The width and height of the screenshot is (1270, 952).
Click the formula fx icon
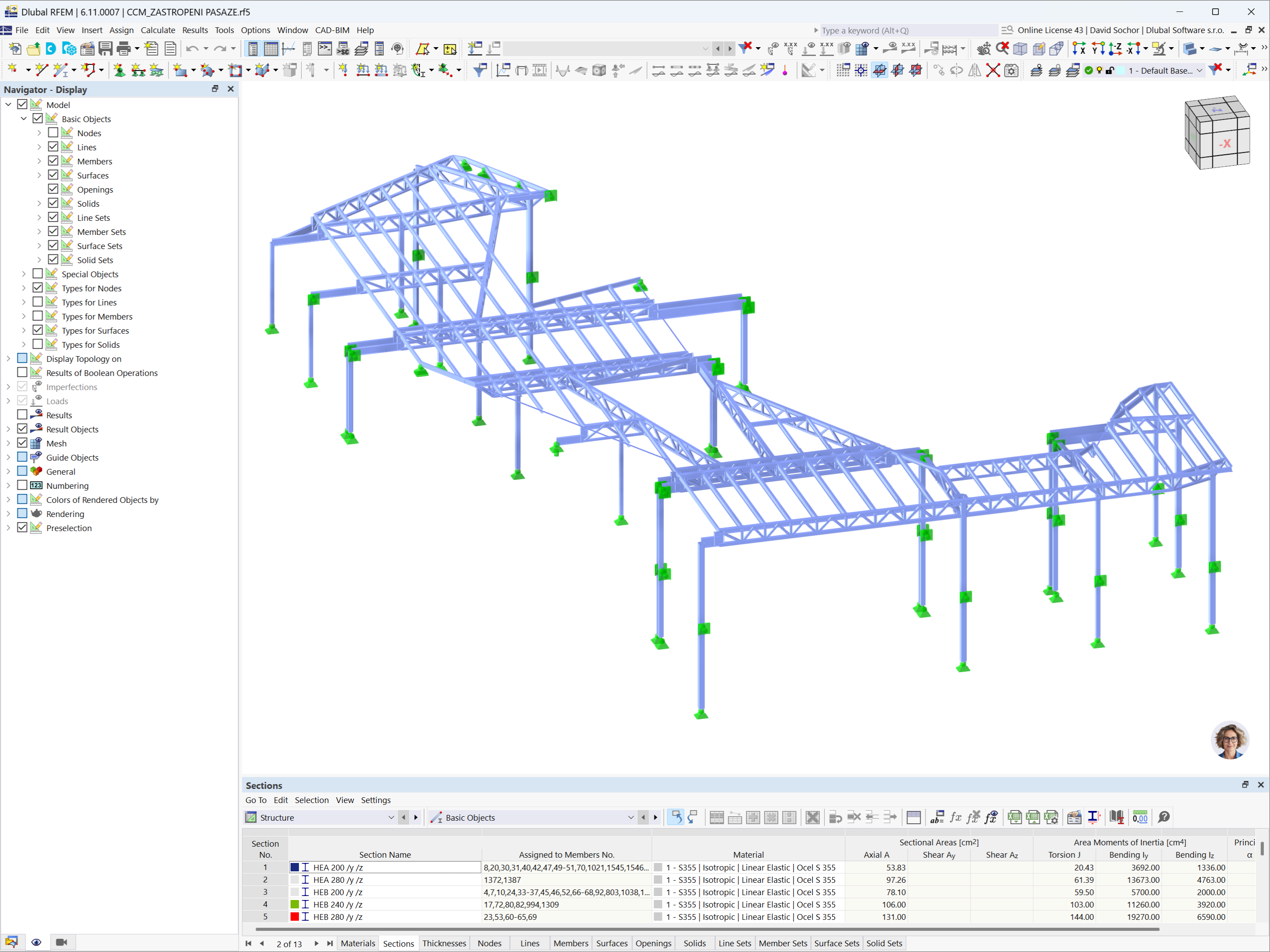(x=956, y=817)
